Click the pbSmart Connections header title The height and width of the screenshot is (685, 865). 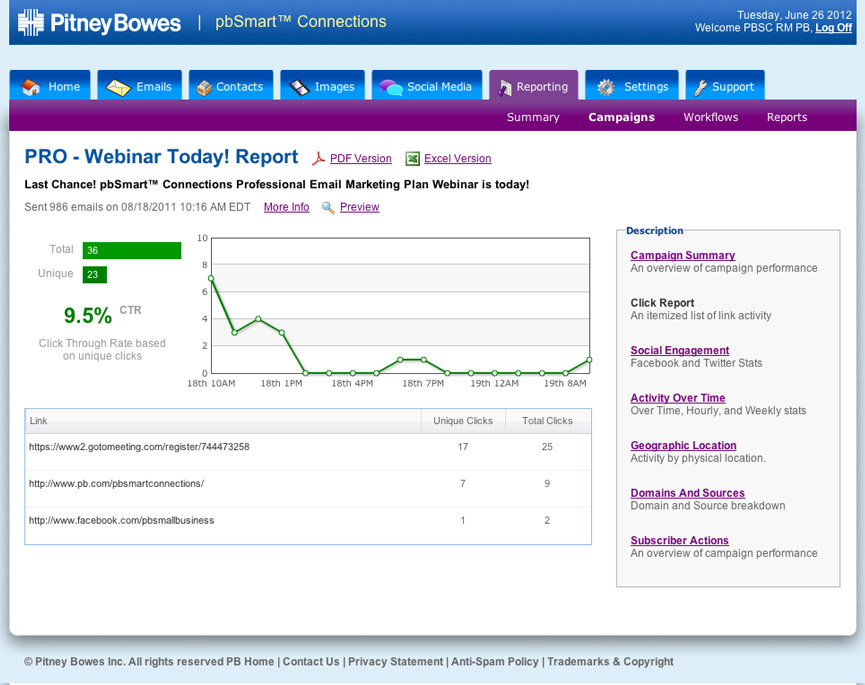point(301,22)
